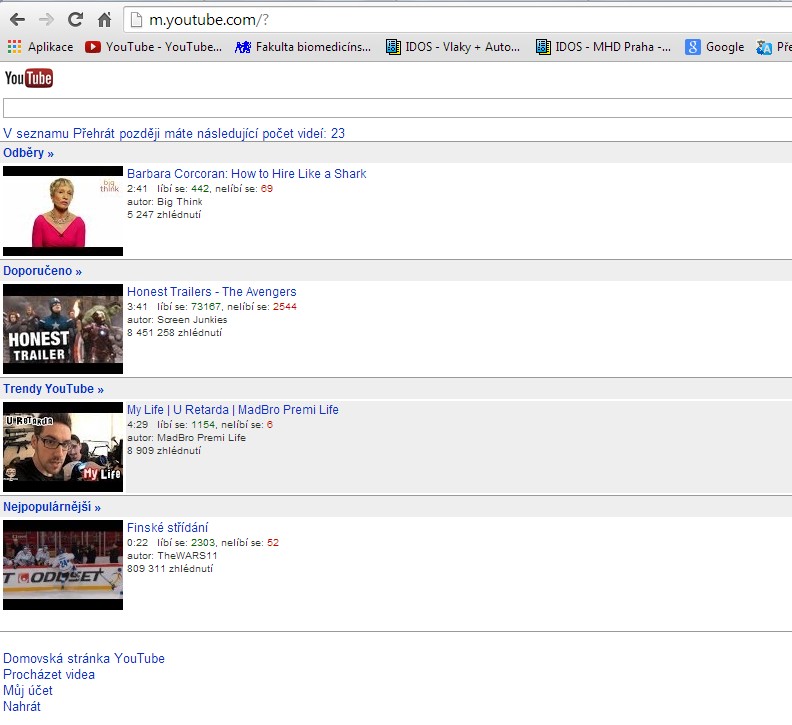Click the hockey Finské střídání thumbnail
792x725 pixels.
(x=63, y=565)
